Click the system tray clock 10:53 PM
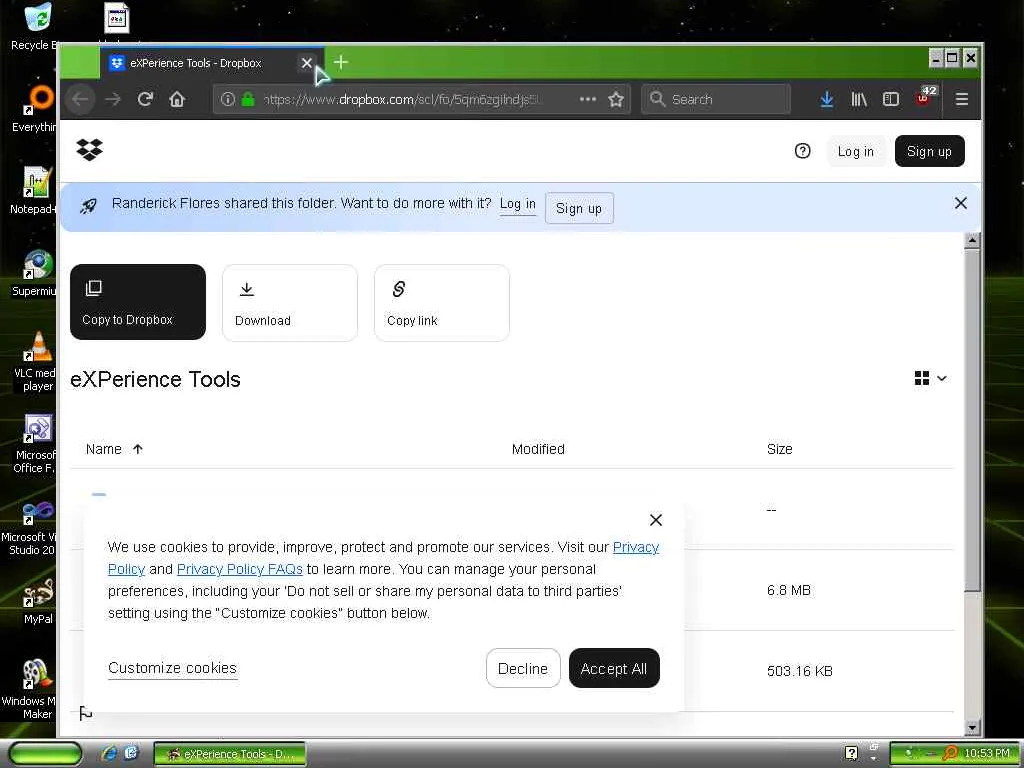 coord(987,754)
